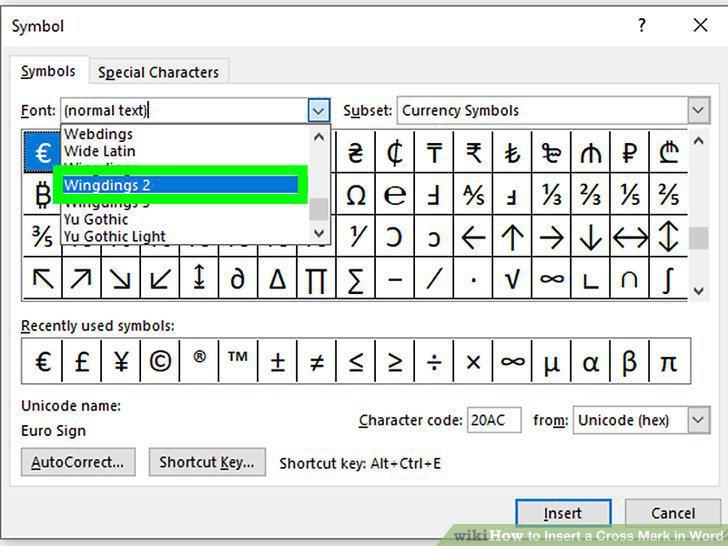The height and width of the screenshot is (546, 728).
Task: Select the upwards arrow ↑ symbol
Action: click(x=512, y=237)
